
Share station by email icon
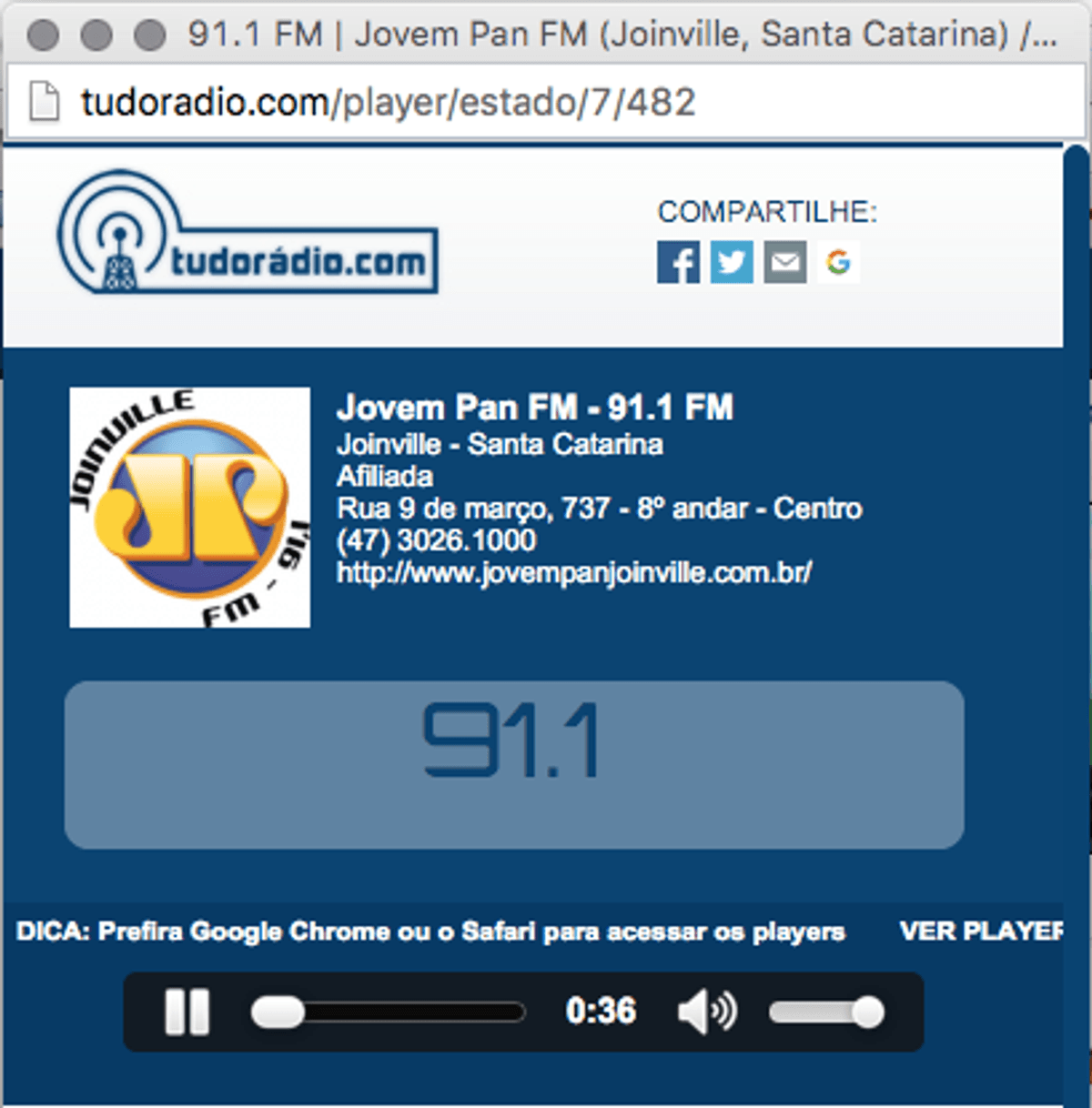pyautogui.click(x=784, y=263)
